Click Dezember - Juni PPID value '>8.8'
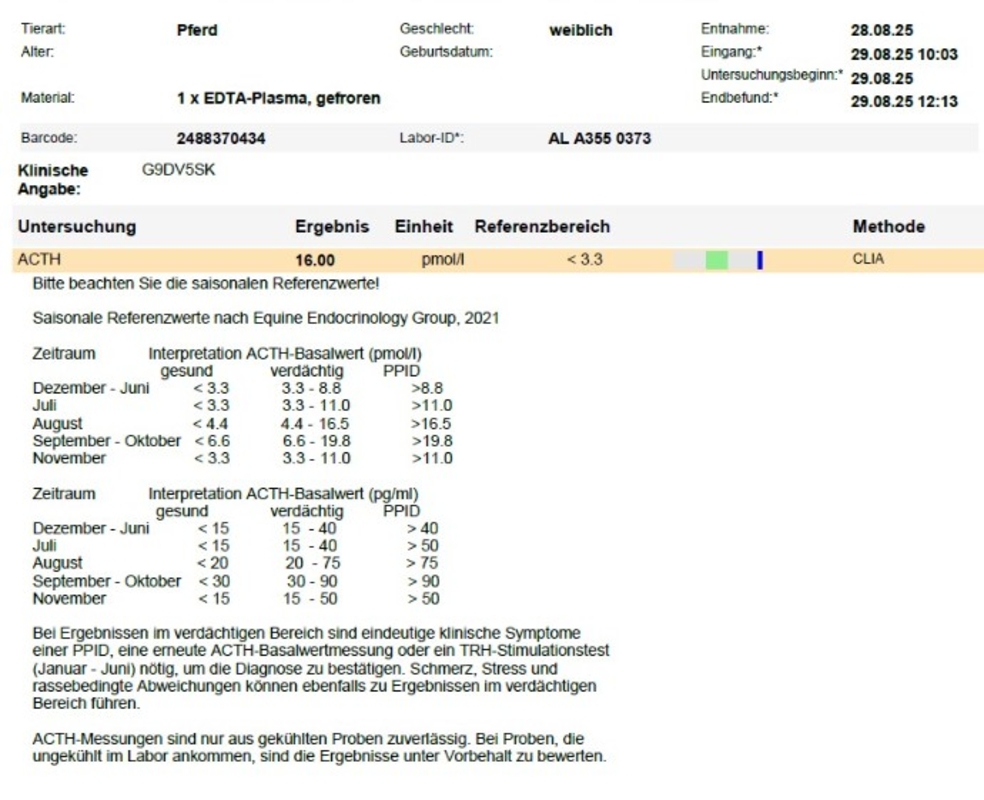The height and width of the screenshot is (800, 984). pos(427,388)
